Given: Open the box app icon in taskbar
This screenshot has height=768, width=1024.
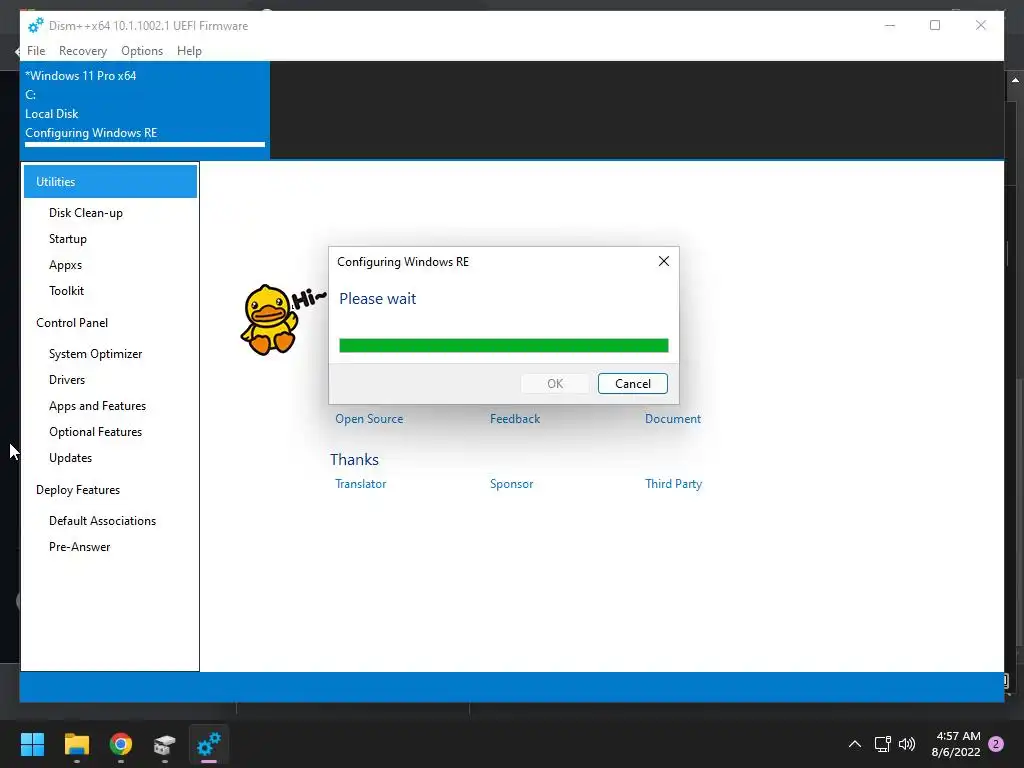Looking at the screenshot, I should point(165,744).
